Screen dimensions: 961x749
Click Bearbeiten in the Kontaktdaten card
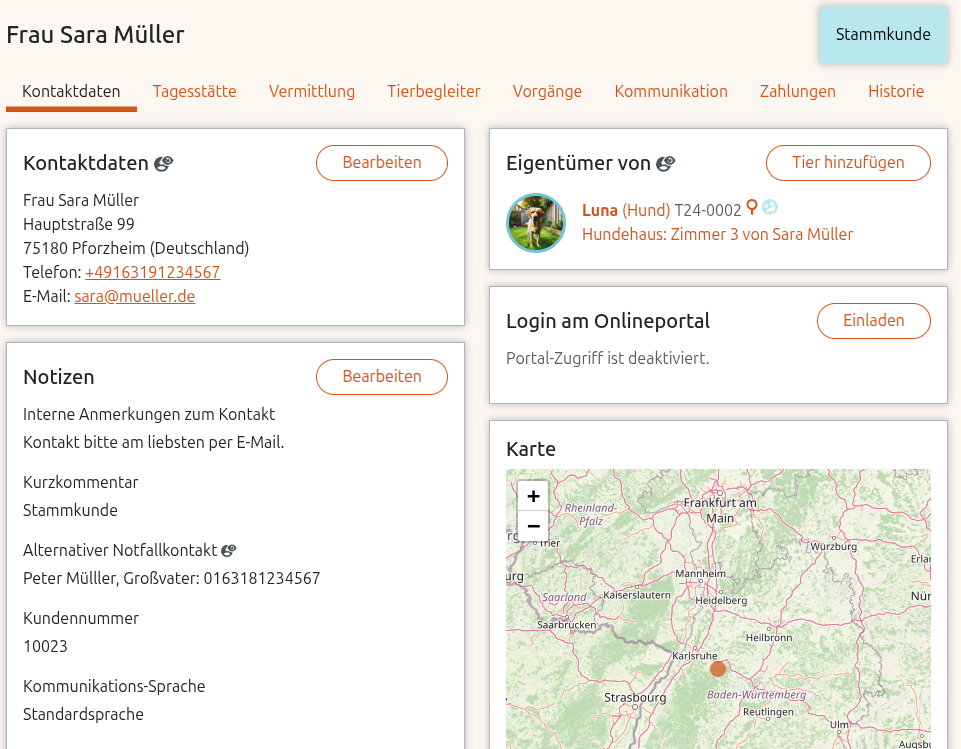(x=381, y=162)
